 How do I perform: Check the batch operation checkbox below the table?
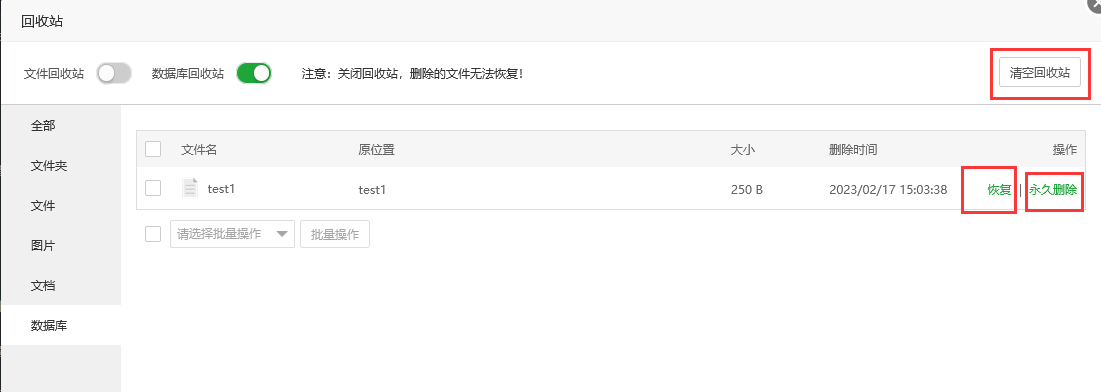coord(153,234)
